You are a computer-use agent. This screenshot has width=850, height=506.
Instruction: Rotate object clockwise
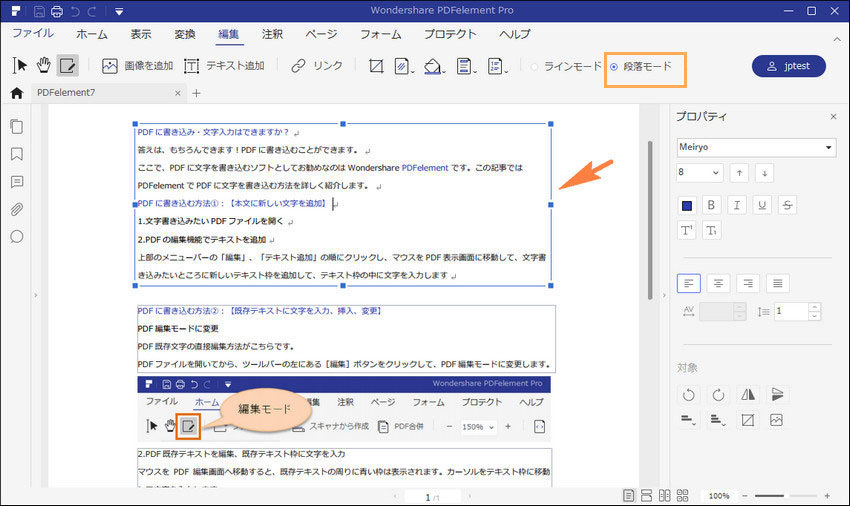click(718, 394)
